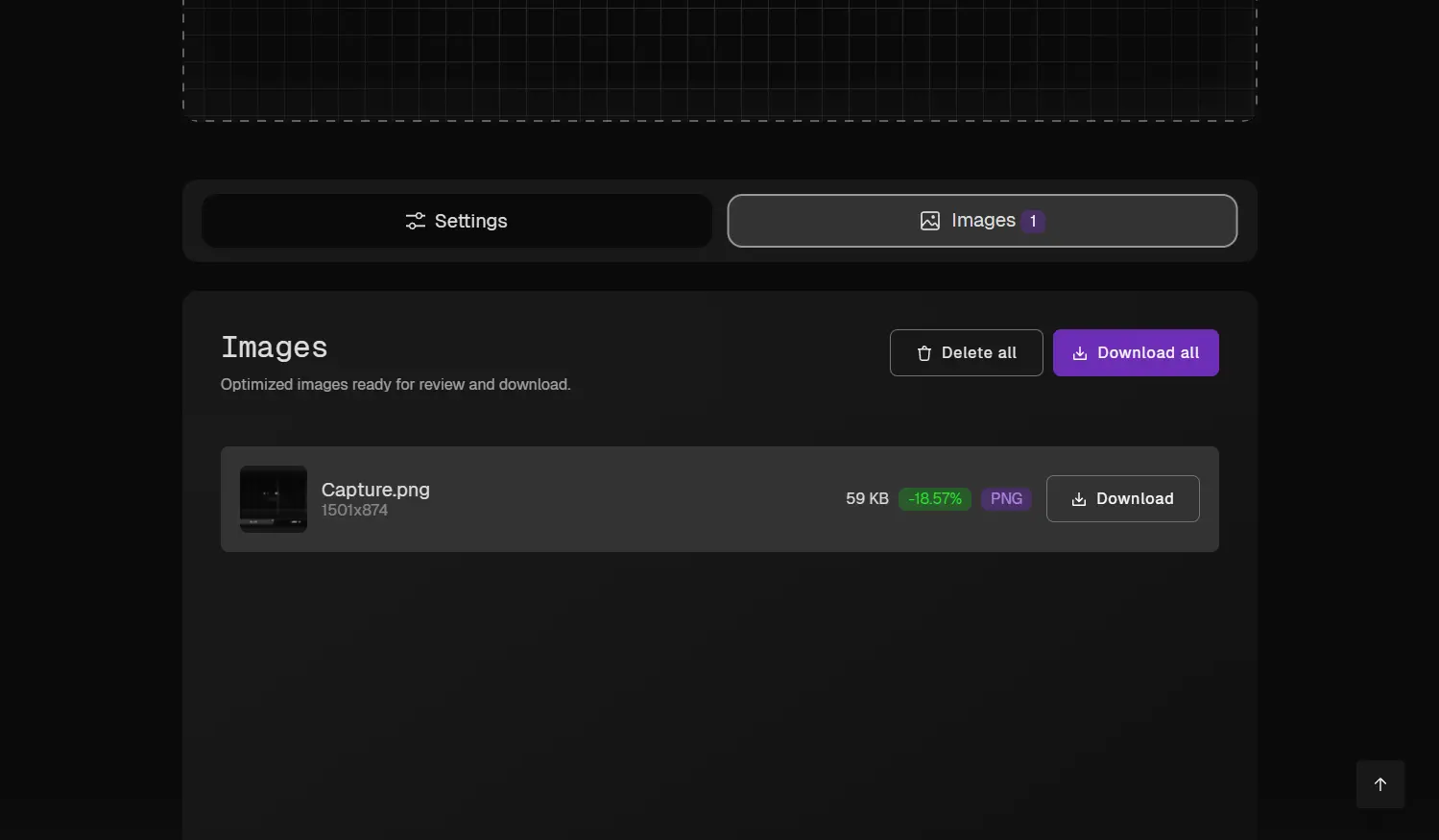Switch to the Settings tab
The height and width of the screenshot is (840, 1439).
[x=457, y=221]
